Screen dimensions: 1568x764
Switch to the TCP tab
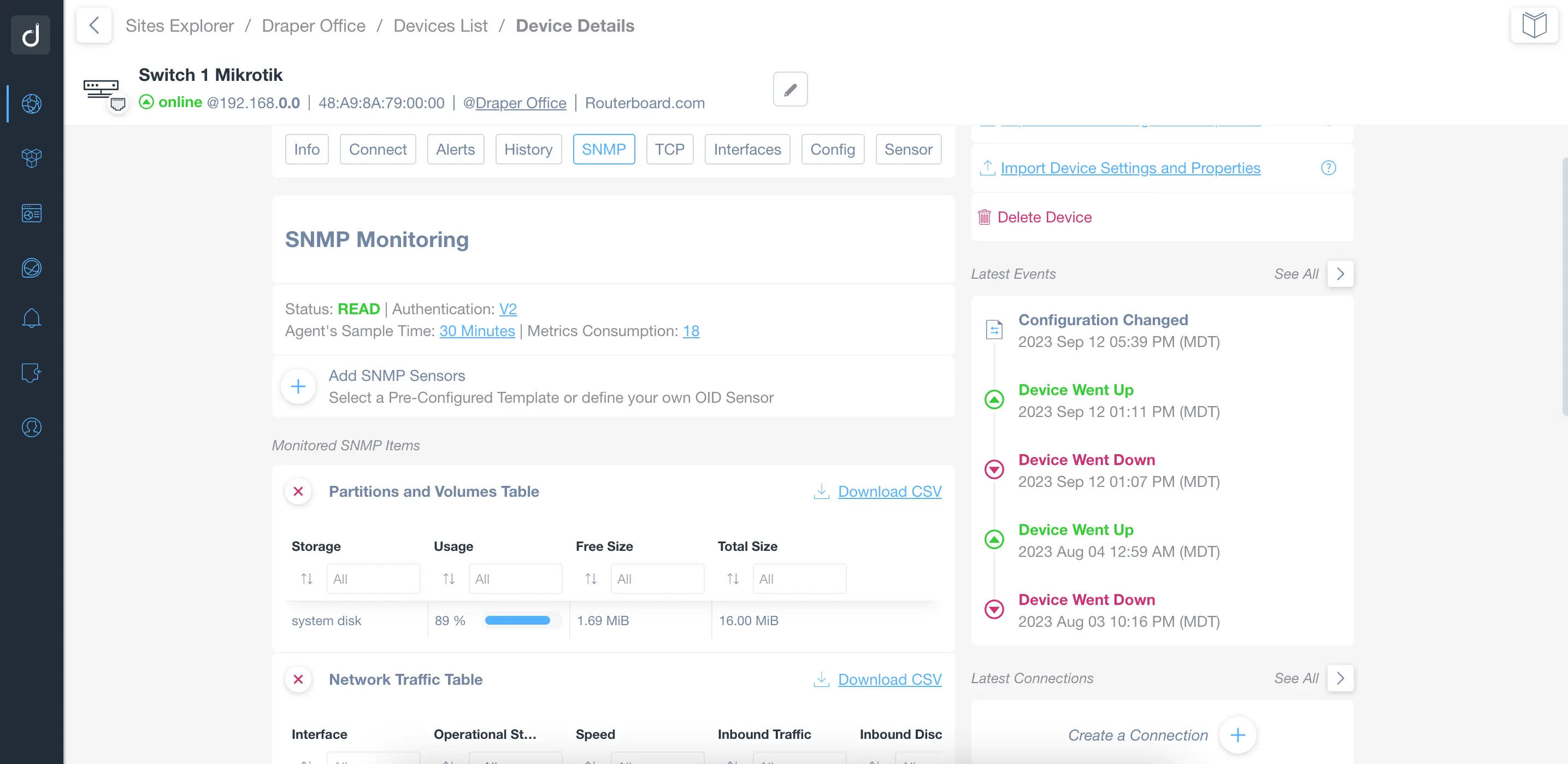point(670,149)
